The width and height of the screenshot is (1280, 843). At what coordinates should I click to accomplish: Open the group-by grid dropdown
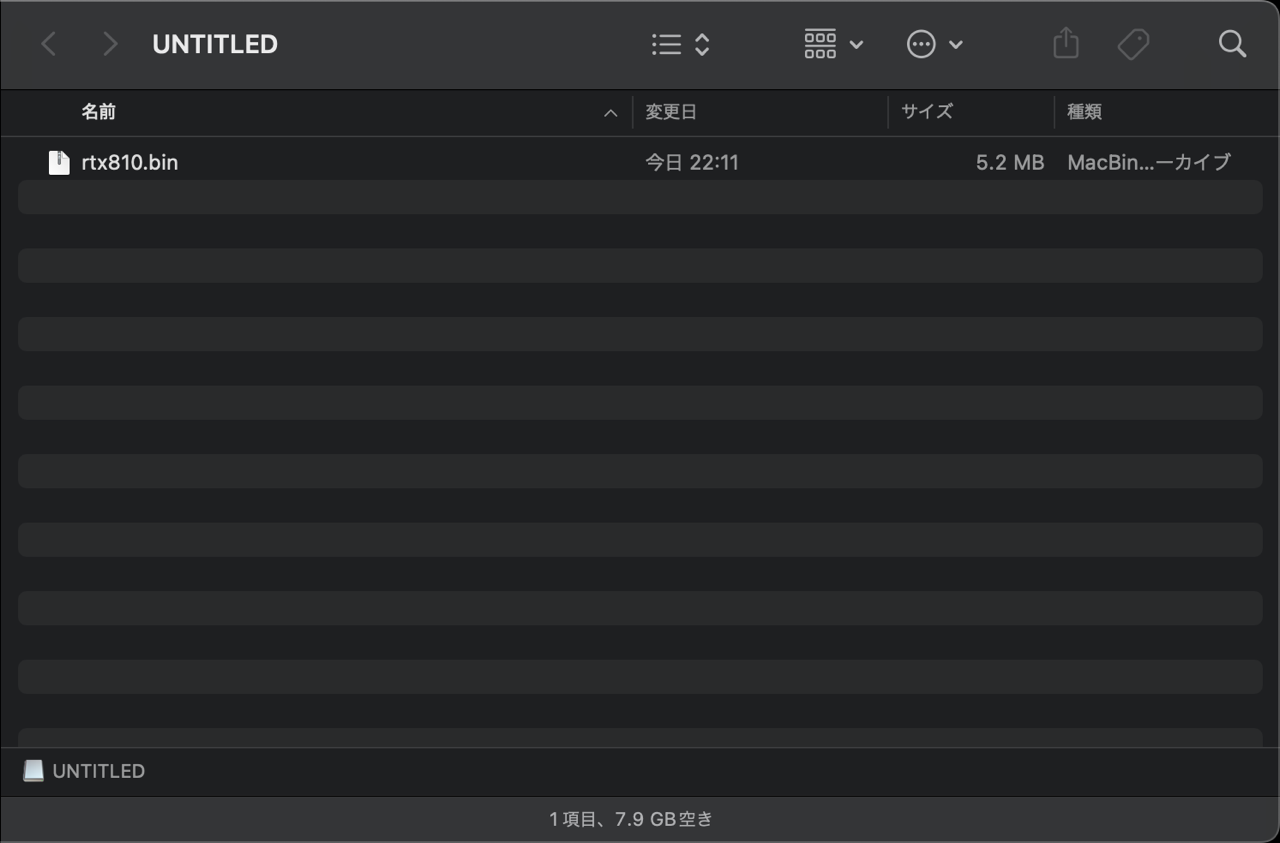pyautogui.click(x=834, y=44)
